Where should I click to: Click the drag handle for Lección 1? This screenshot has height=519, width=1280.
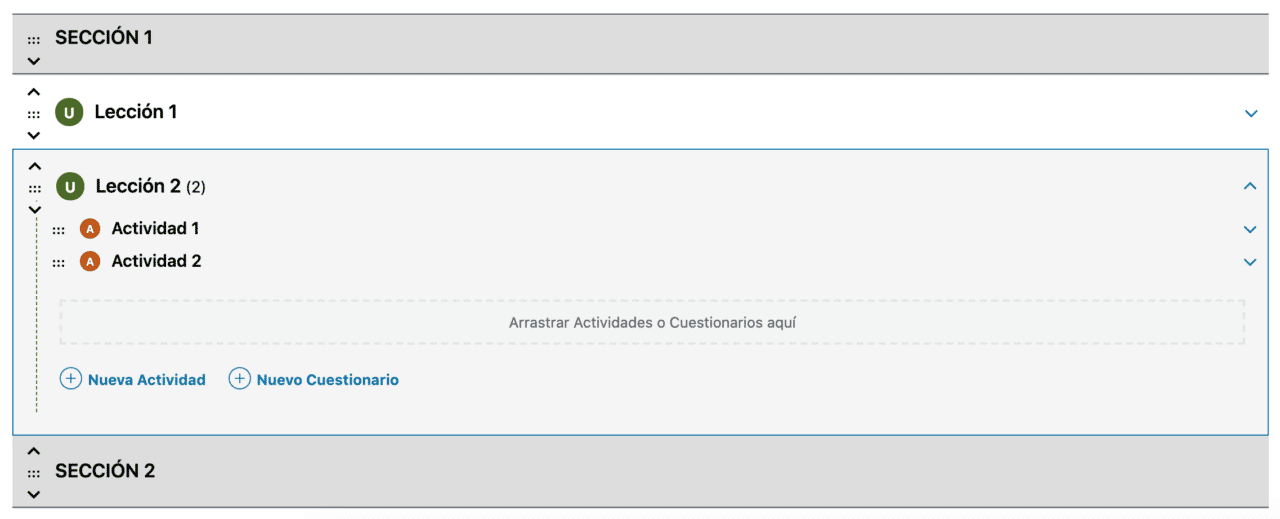(x=34, y=114)
